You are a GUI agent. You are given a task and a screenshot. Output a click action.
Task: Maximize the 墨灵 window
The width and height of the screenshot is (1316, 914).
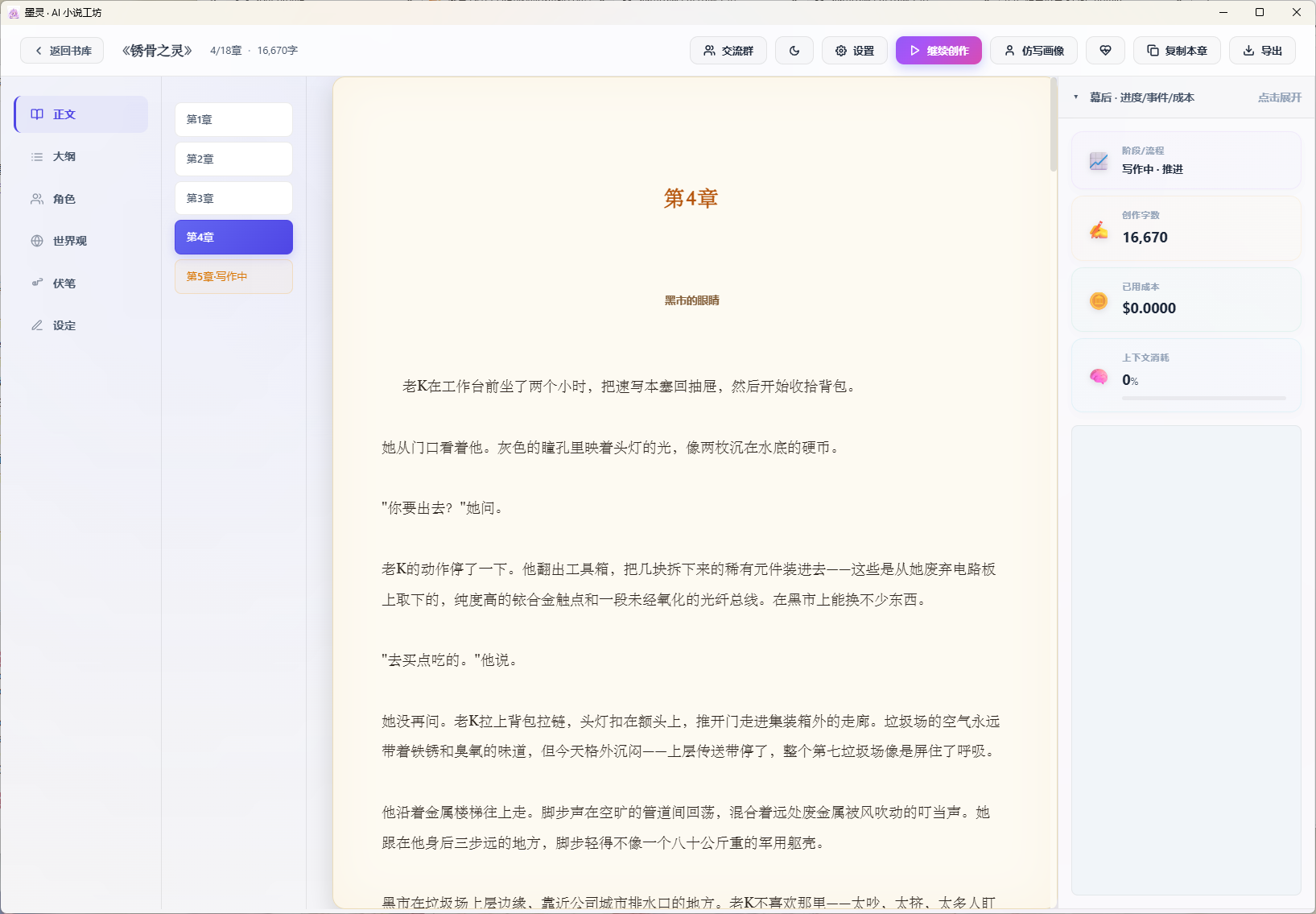tap(1260, 13)
